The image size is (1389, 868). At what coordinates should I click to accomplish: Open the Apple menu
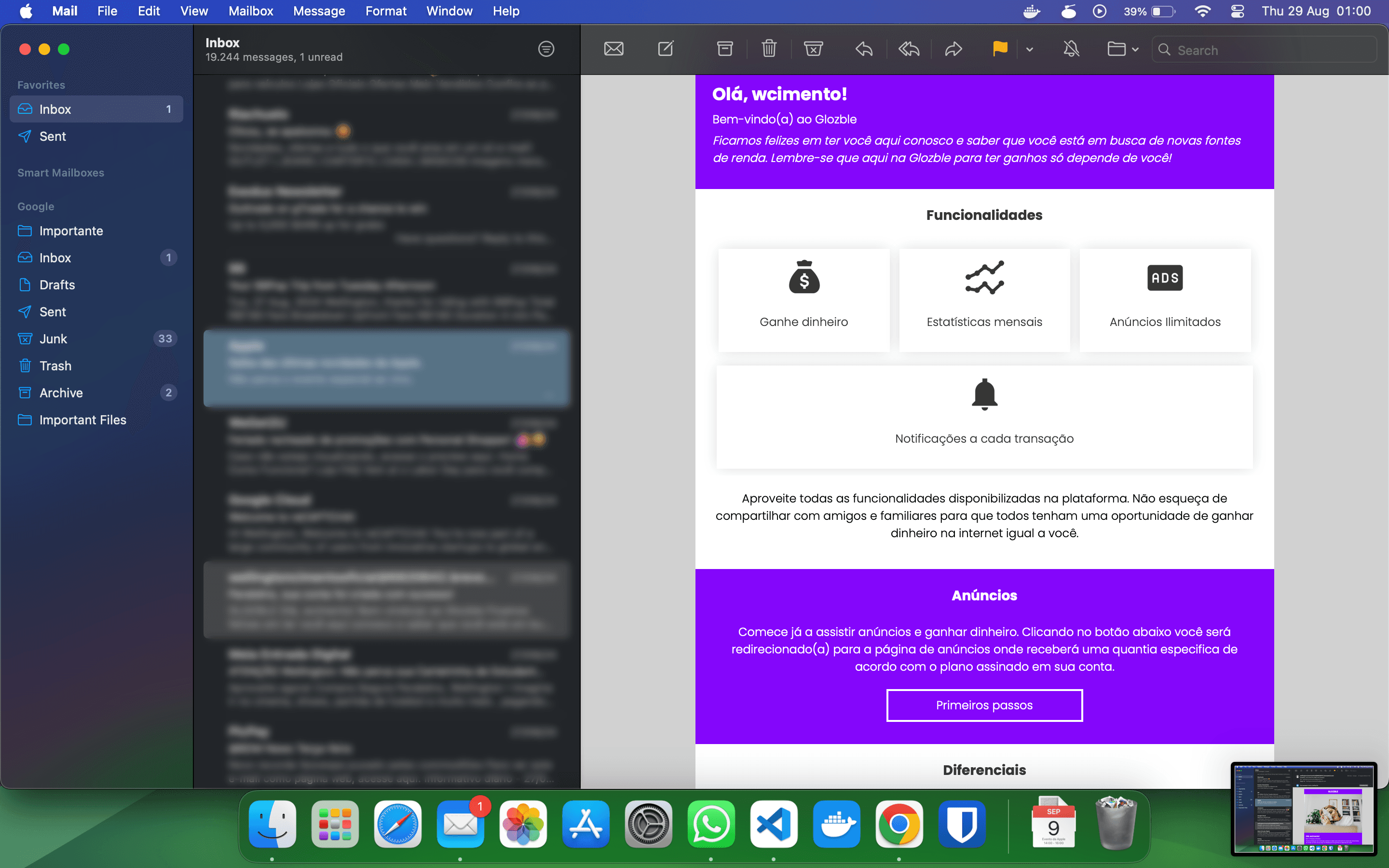point(27,11)
